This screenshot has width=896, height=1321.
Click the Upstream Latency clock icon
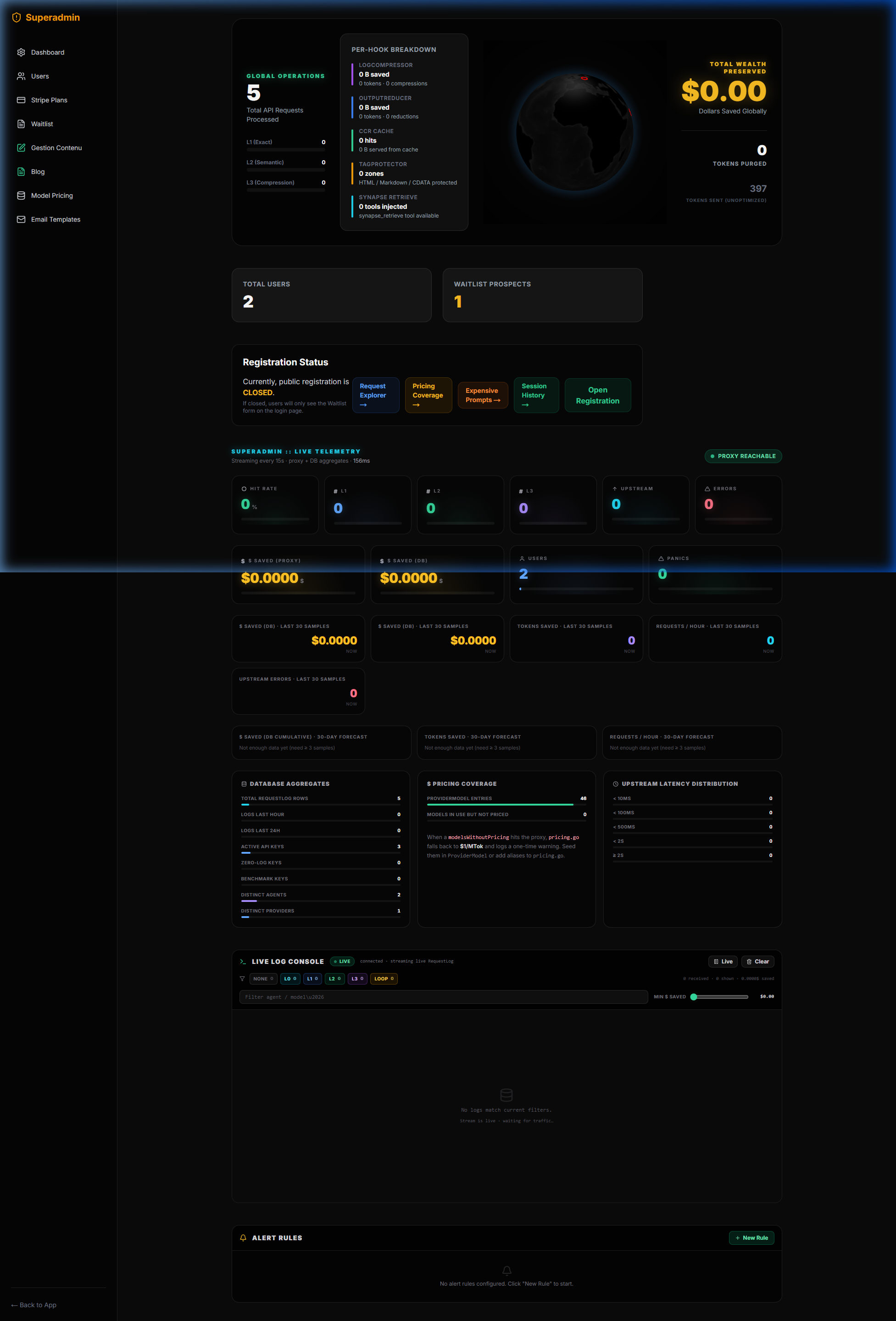[x=615, y=784]
